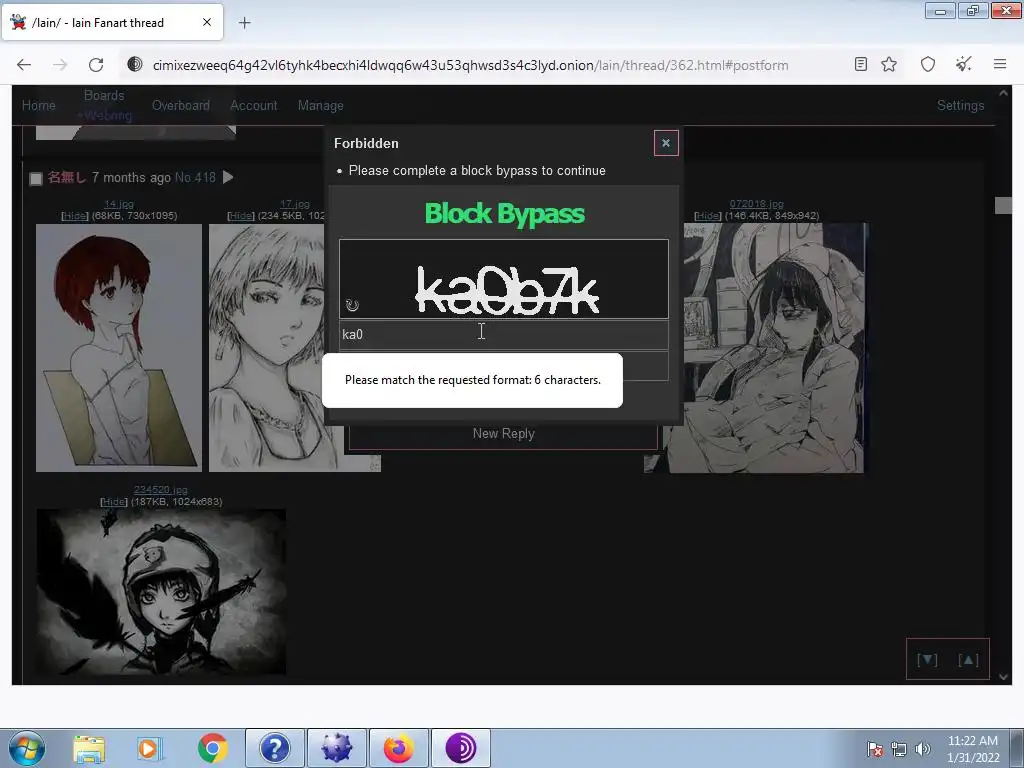Viewport: 1024px width, 768px height.
Task: Open the Action Center flag icon
Action: tap(875, 749)
